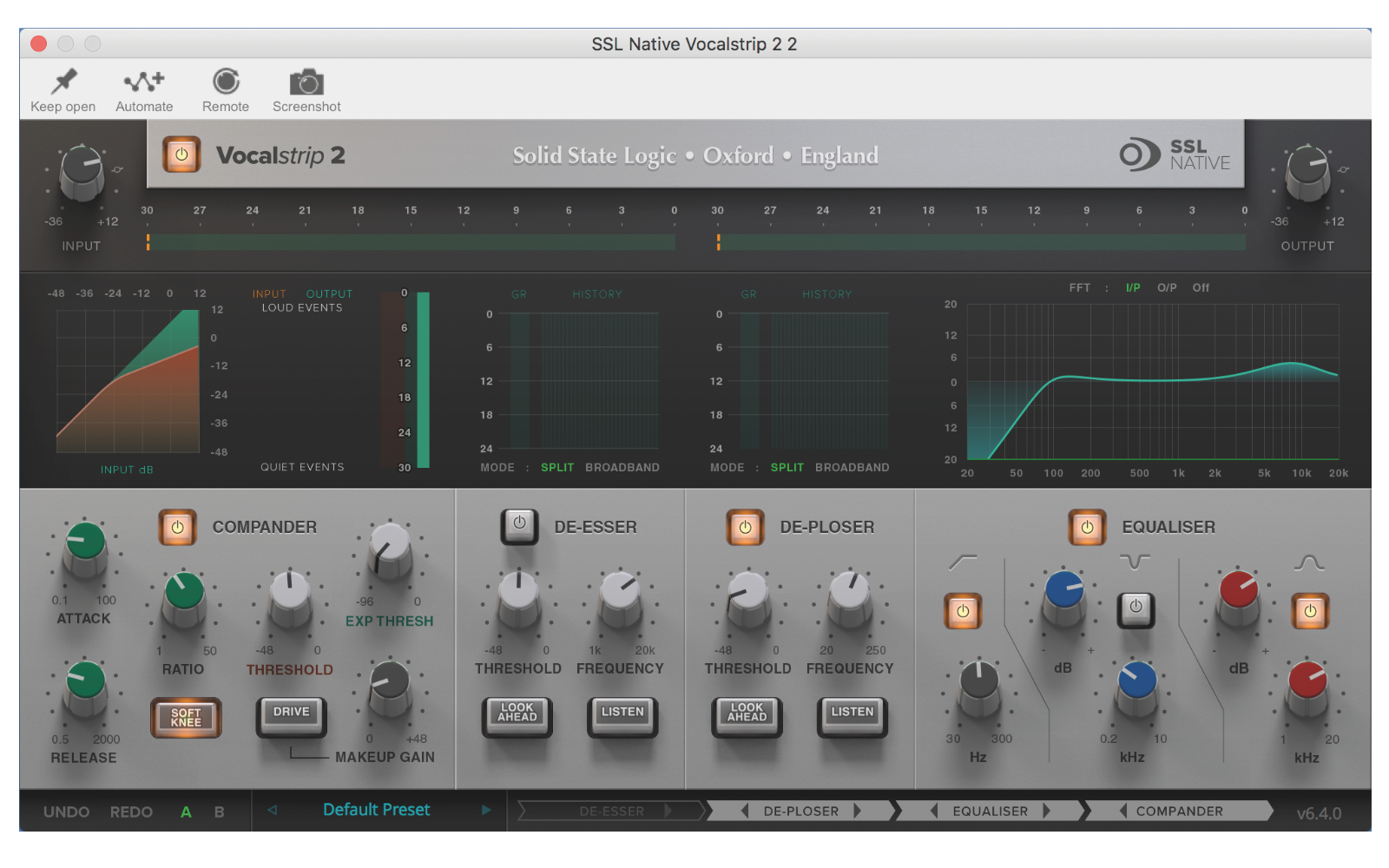The width and height of the screenshot is (1389, 868).
Task: Click the compander Threshold knob
Action: (x=290, y=600)
